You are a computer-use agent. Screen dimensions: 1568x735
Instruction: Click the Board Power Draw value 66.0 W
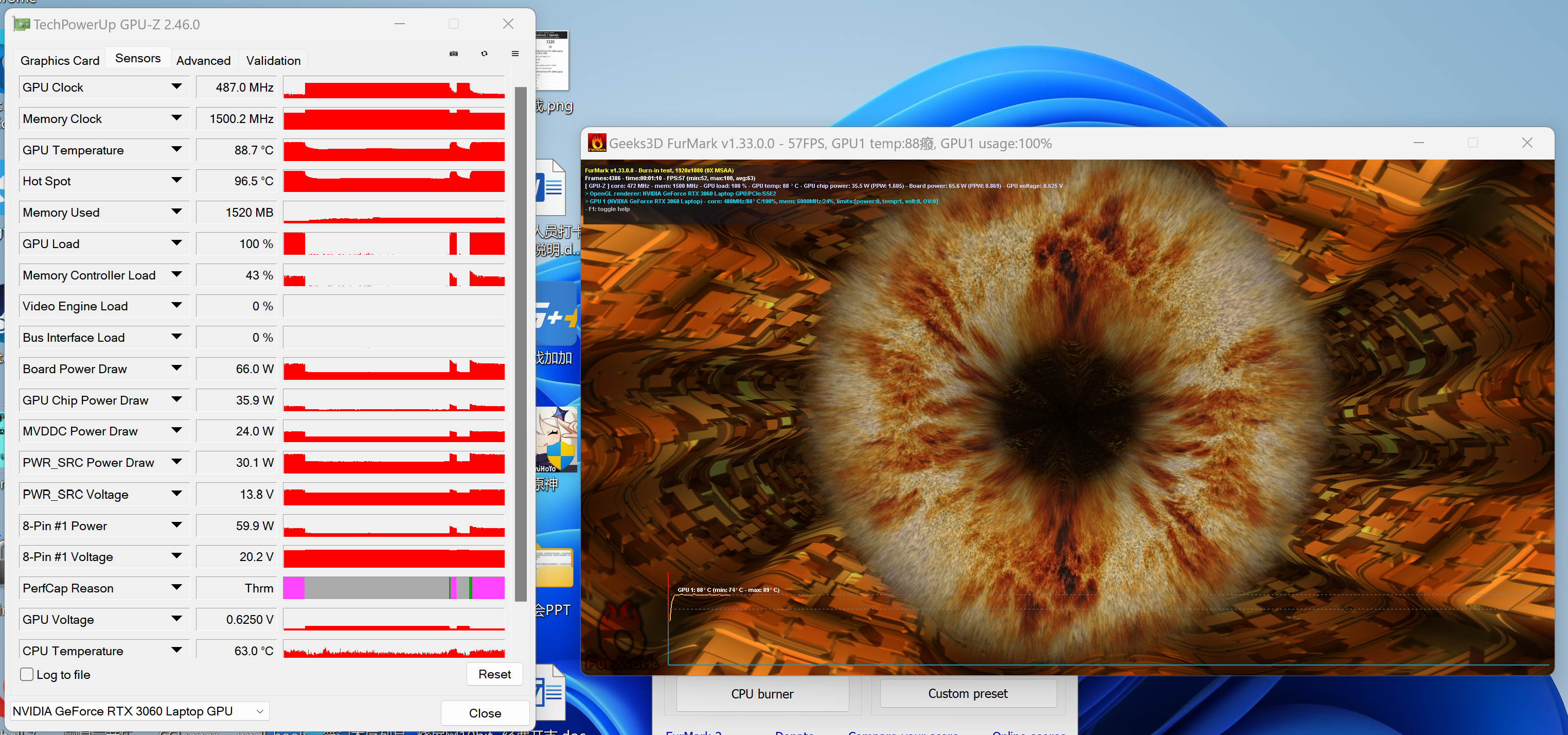tap(236, 369)
